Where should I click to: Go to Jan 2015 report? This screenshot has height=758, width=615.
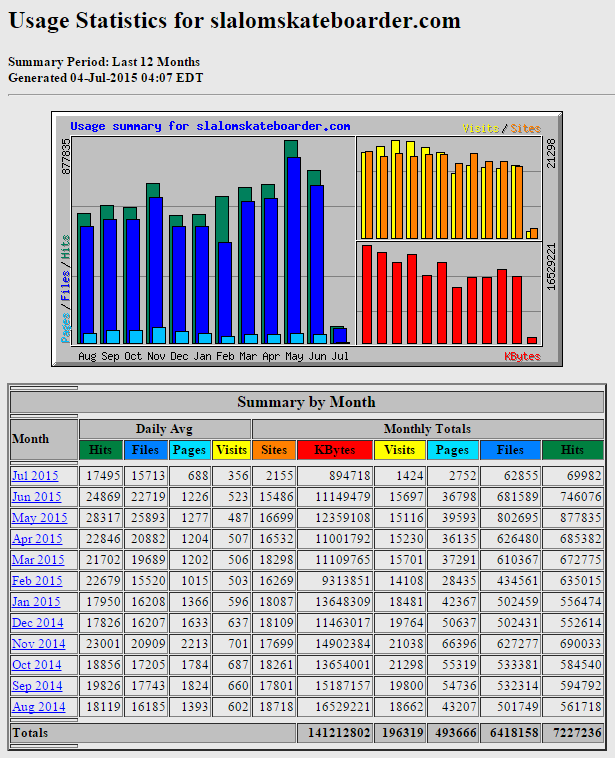[x=37, y=602]
